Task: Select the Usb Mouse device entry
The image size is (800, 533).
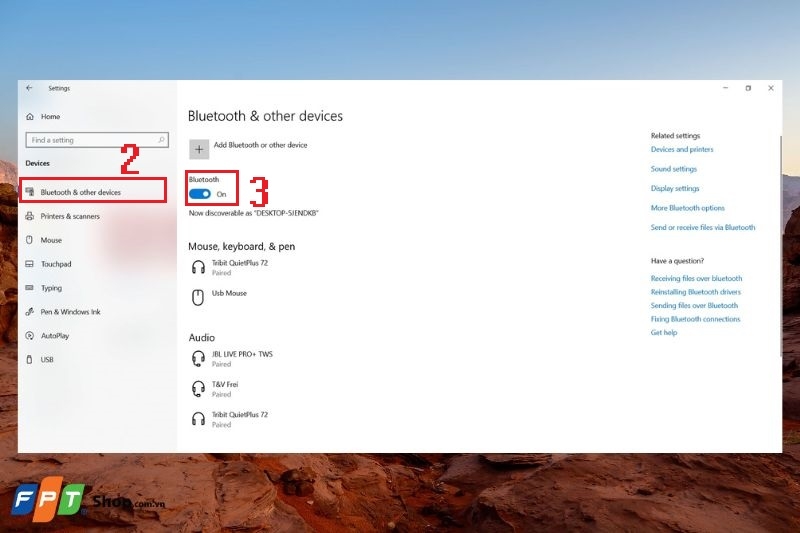Action: pos(229,293)
